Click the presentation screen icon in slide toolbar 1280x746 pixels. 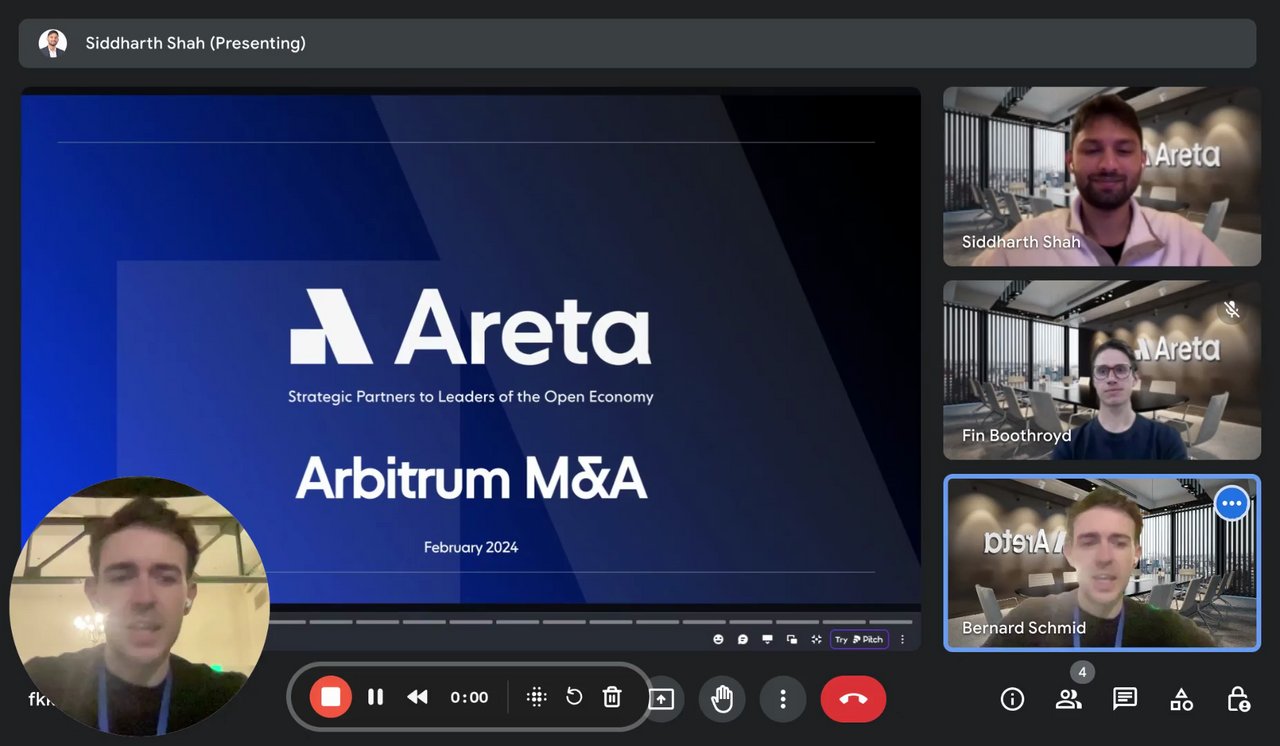click(768, 639)
